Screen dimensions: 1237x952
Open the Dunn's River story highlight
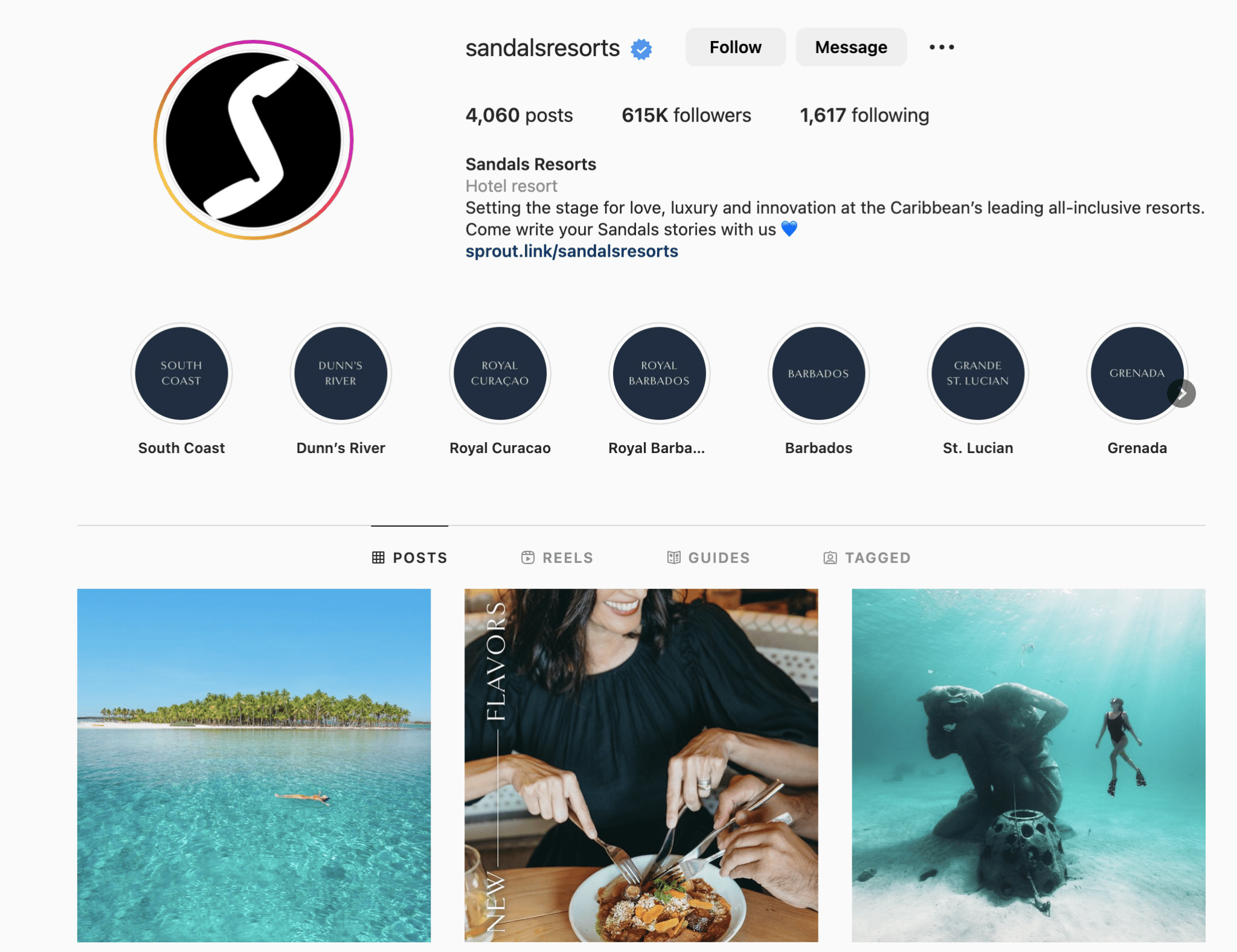point(341,373)
